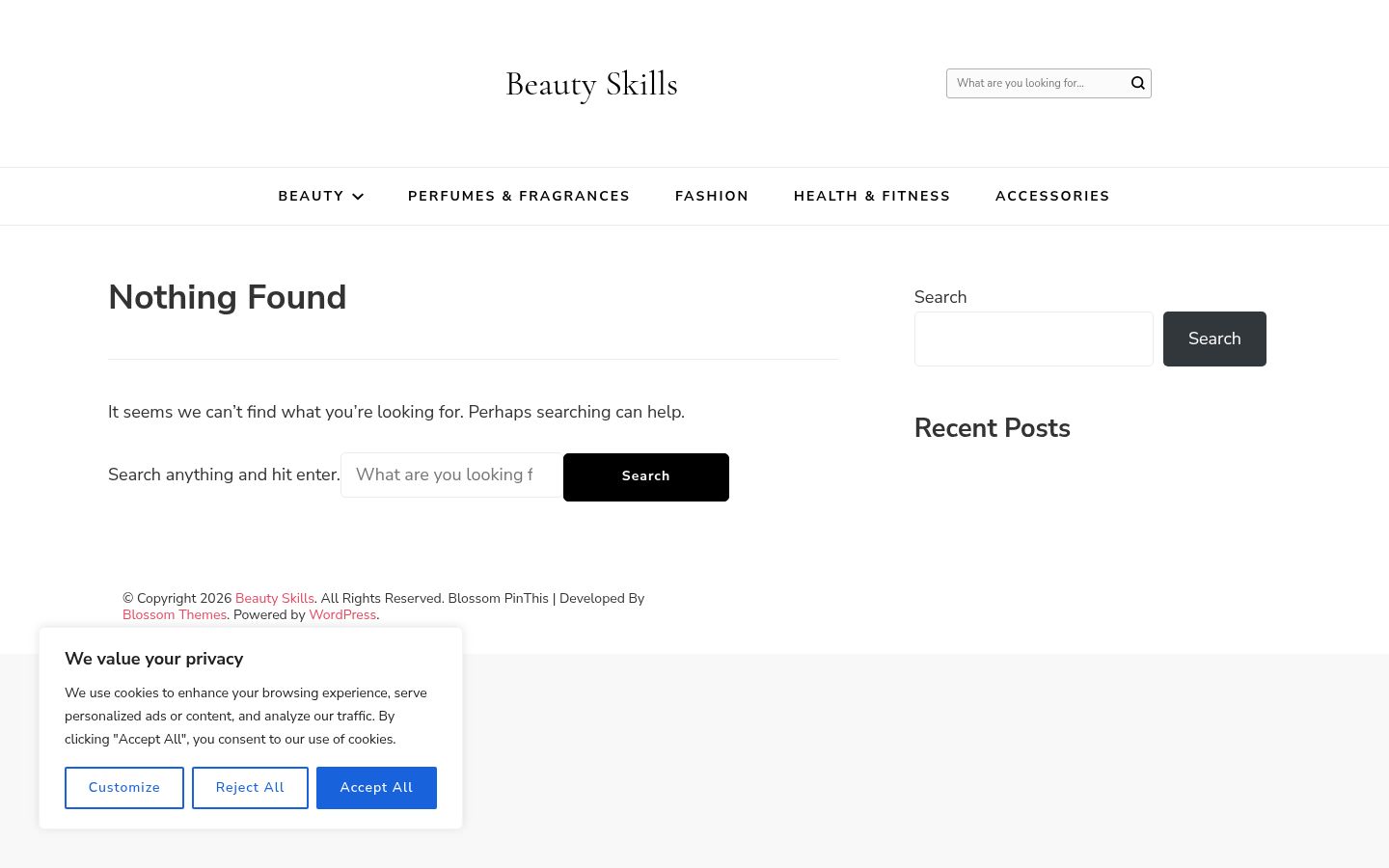1389x868 pixels.
Task: Click the sidebar Search text box
Action: point(1034,339)
